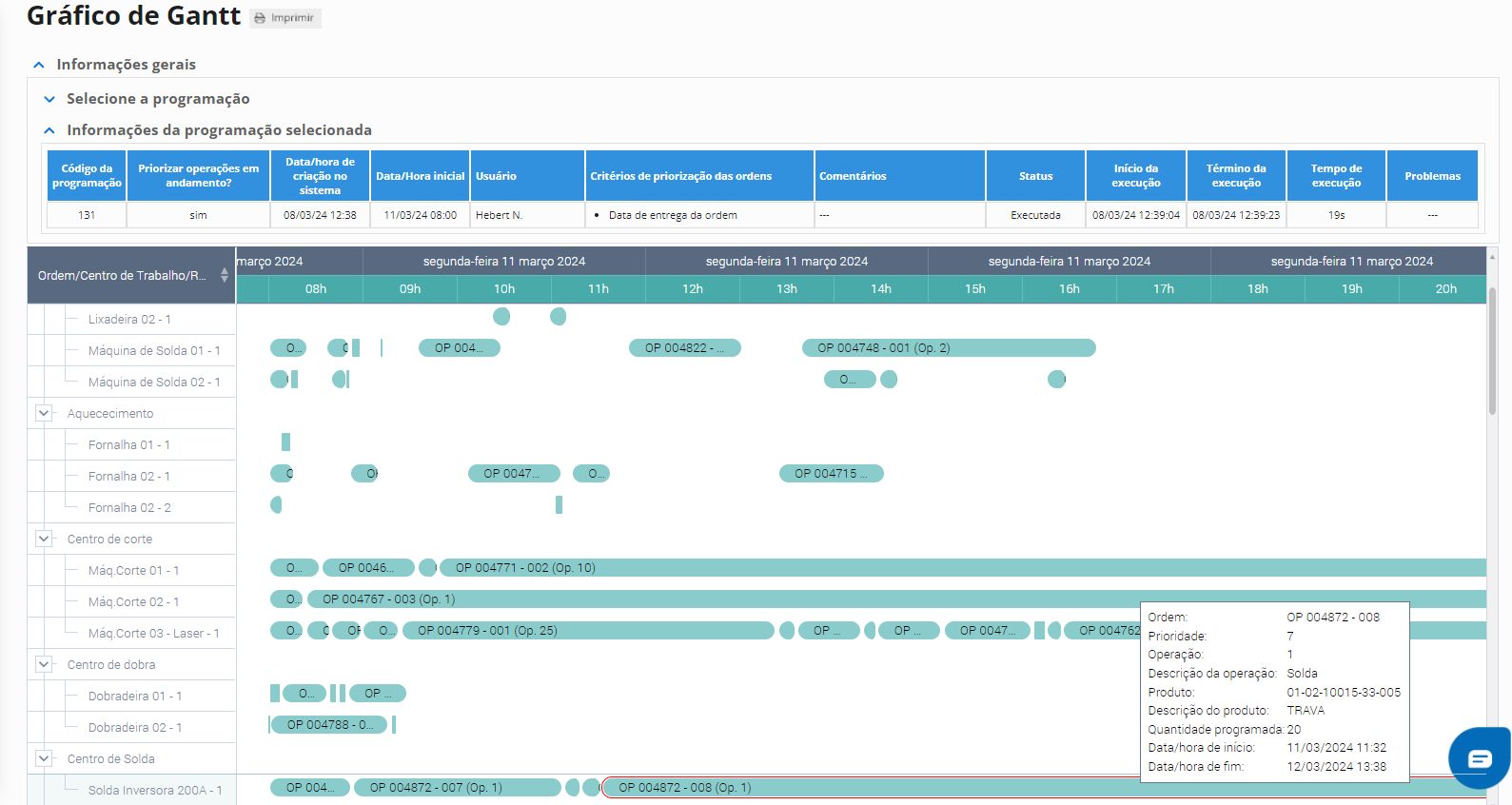Click the vertical scrollbar of the Gantt chart

(x=1492, y=351)
